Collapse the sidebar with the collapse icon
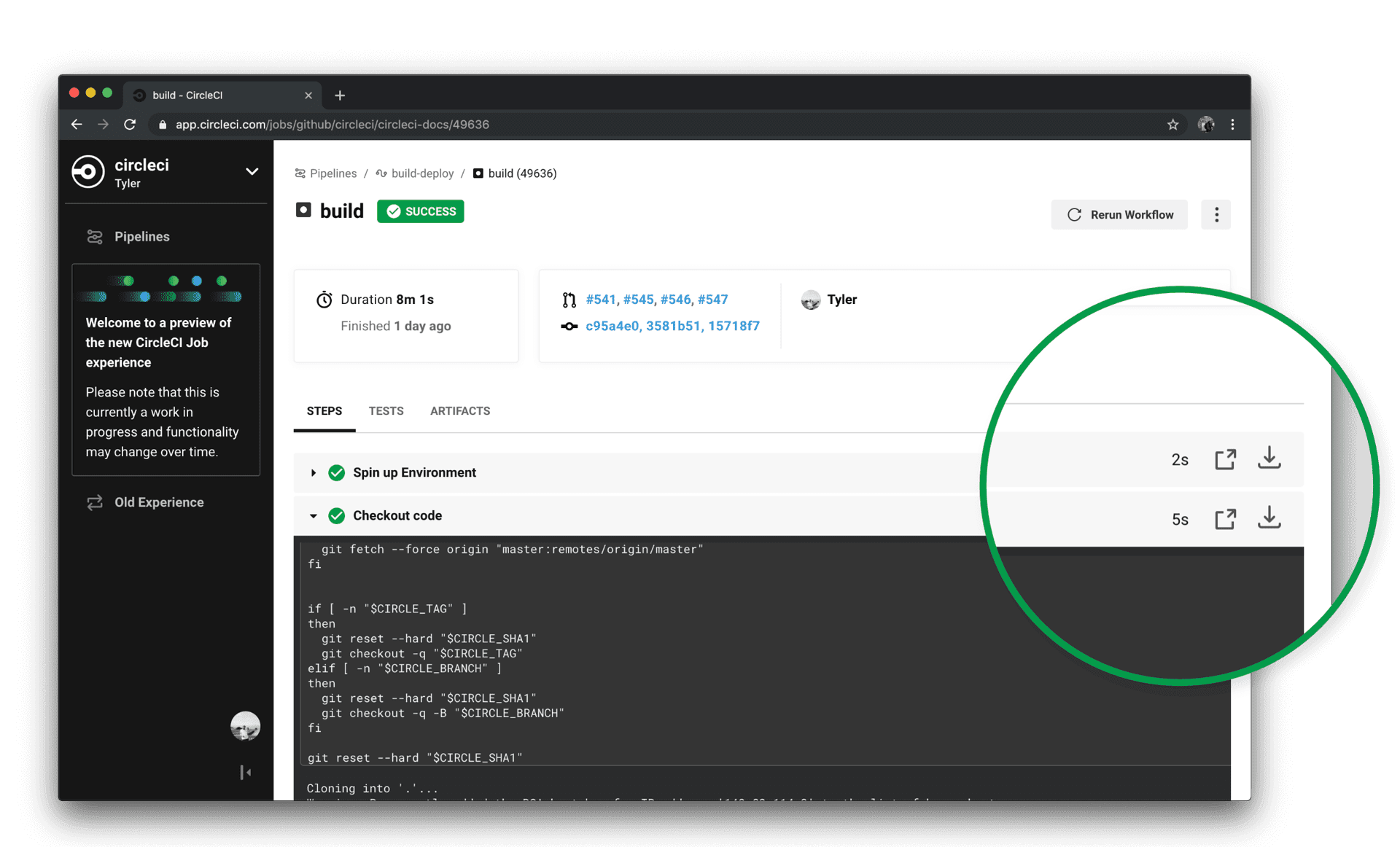Screen dimensions: 1400x847 click(x=246, y=772)
